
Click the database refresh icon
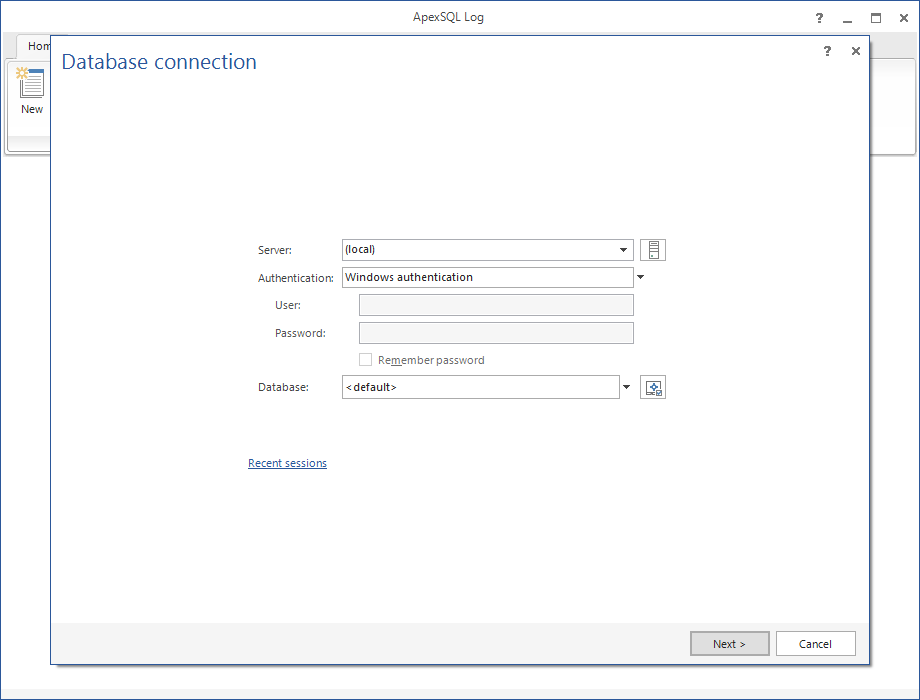coord(653,388)
